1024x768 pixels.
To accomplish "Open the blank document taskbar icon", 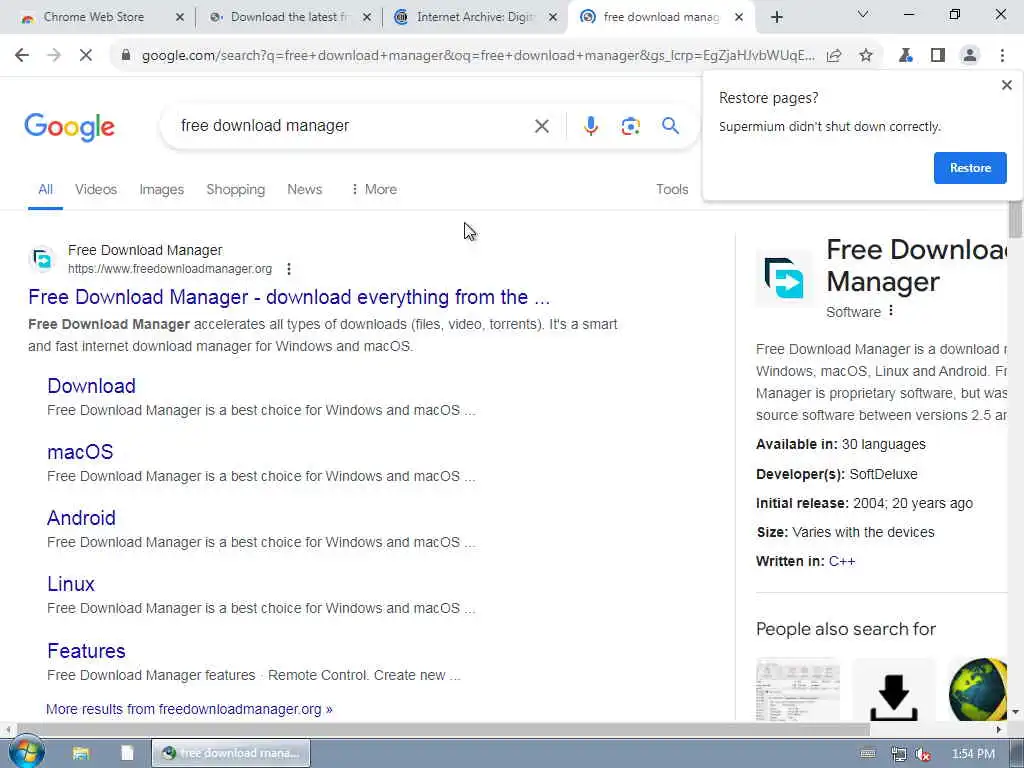I will pos(127,753).
